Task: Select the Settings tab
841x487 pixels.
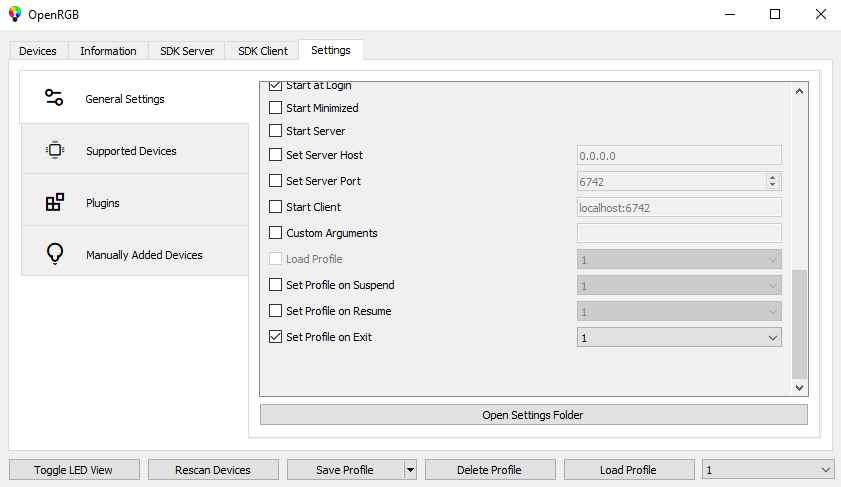Action: 330,50
